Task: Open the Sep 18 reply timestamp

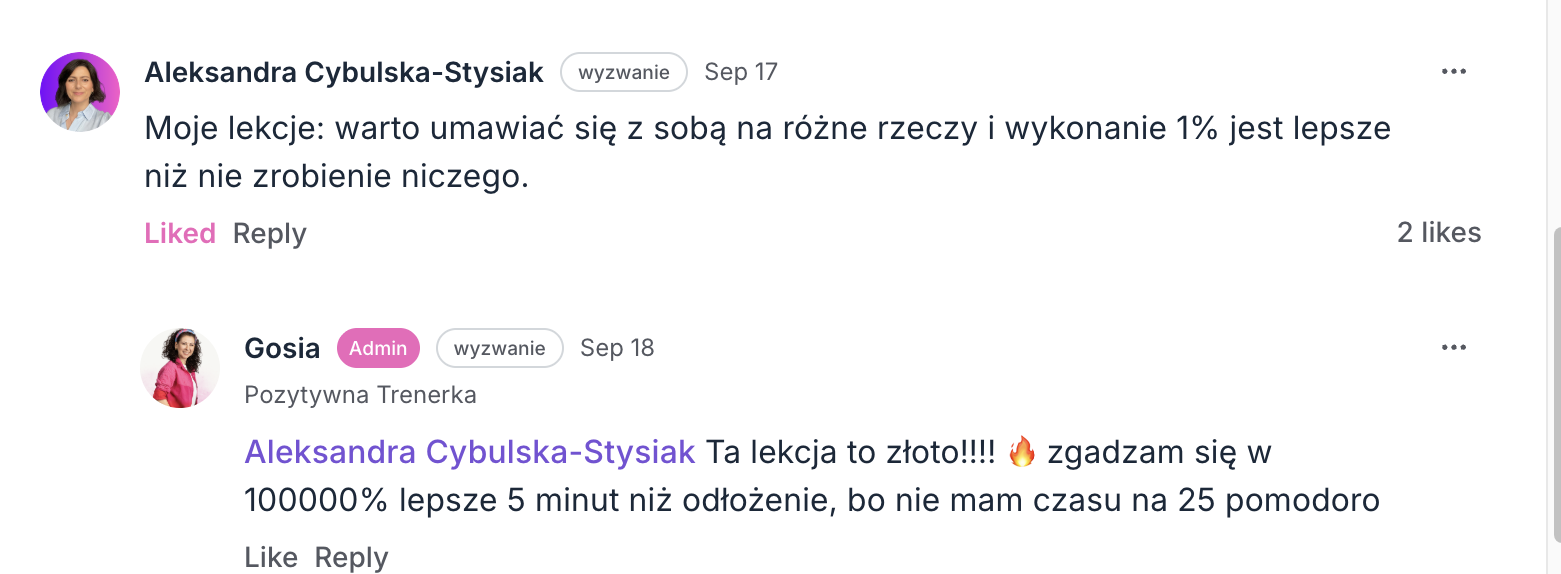Action: [x=617, y=348]
